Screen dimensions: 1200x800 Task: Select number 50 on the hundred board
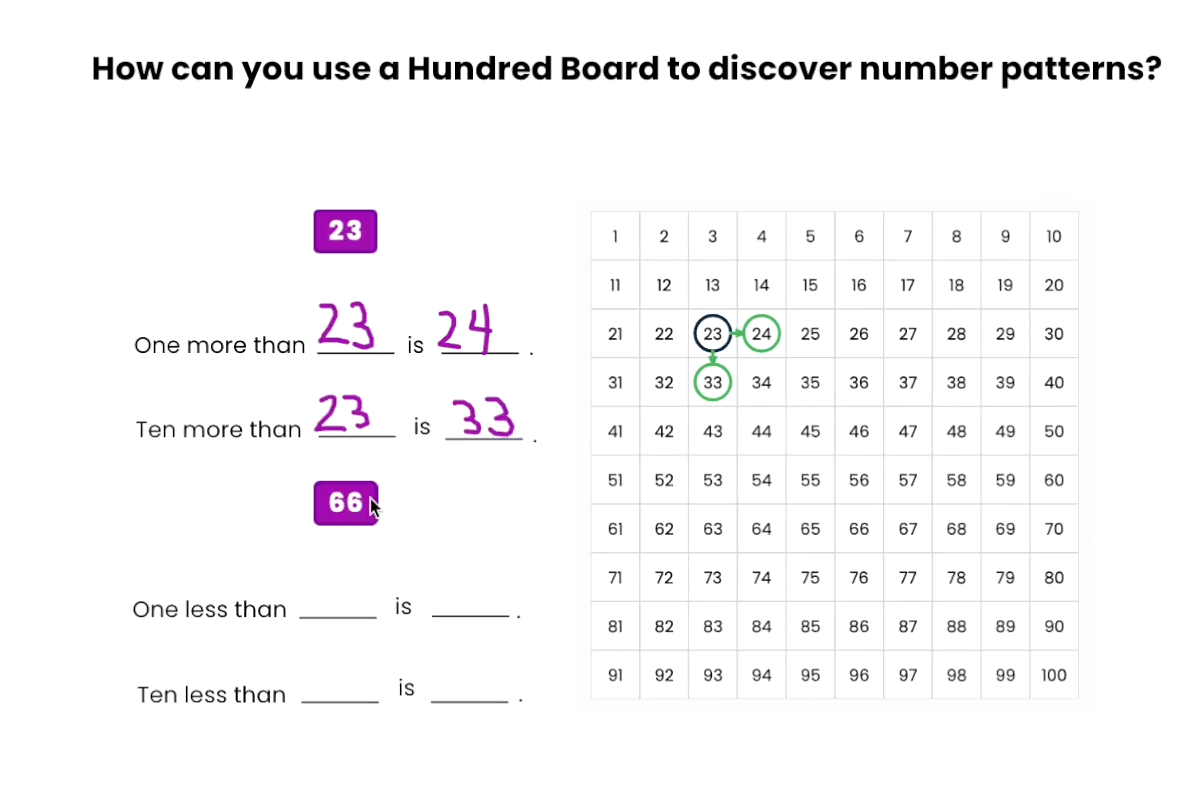[x=1054, y=432]
